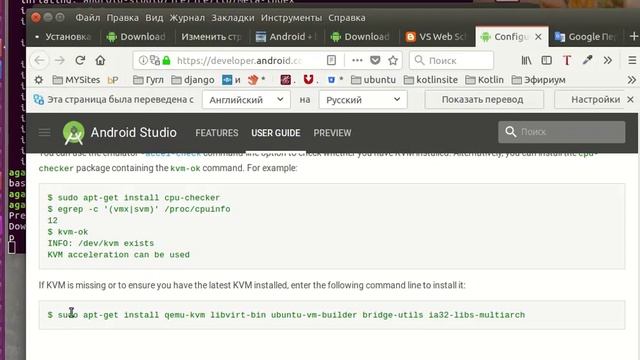Switch to the Google Пер tab
The height and width of the screenshot is (360, 640).
coord(586,37)
